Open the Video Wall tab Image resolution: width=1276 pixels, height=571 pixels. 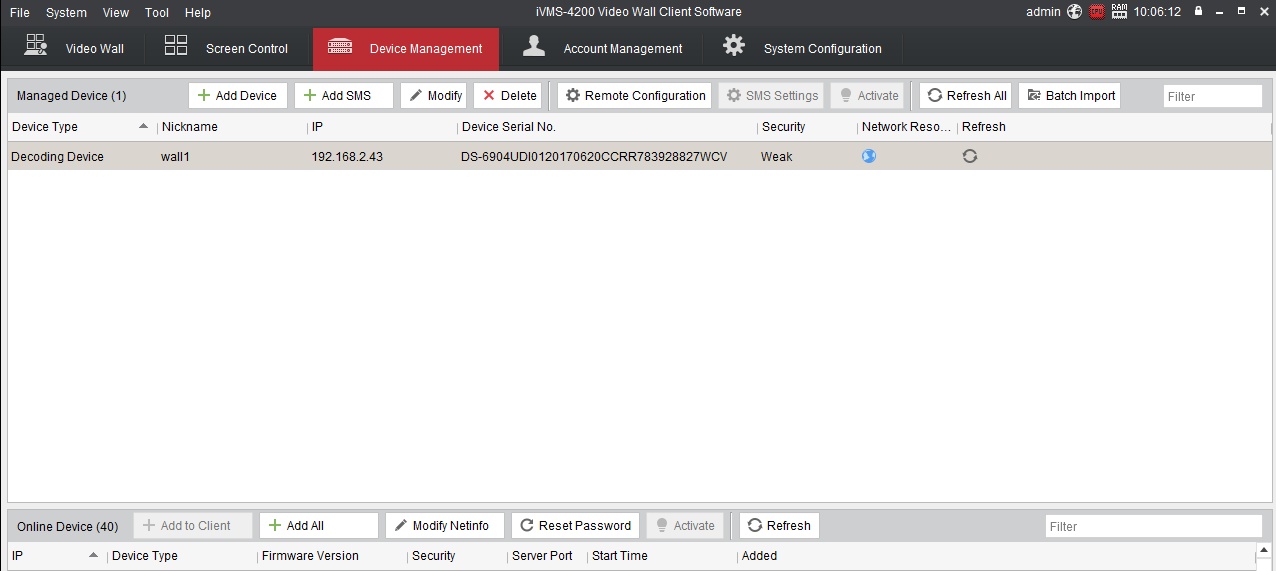75,48
